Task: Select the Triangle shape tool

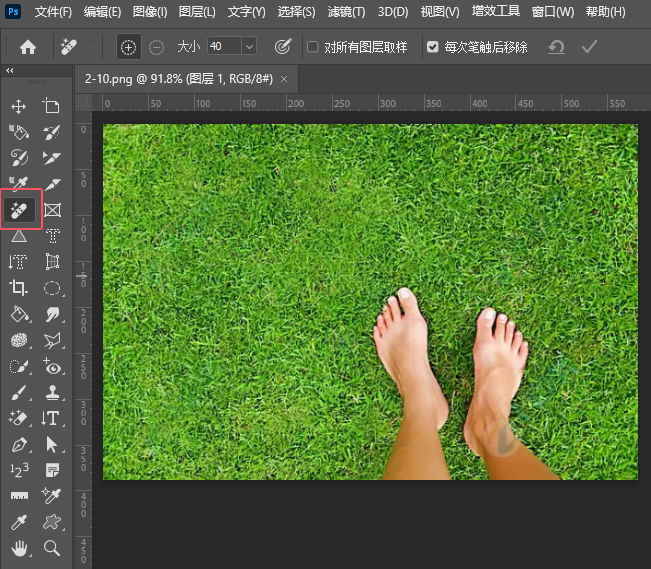Action: 19,236
